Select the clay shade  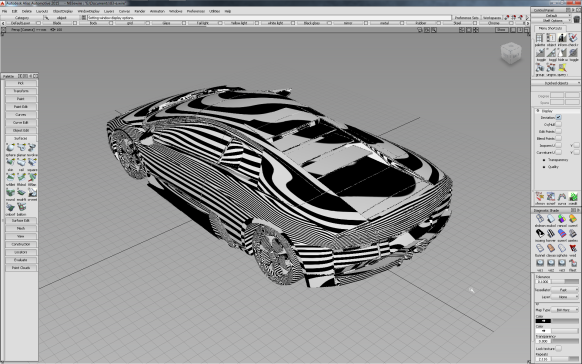point(551,249)
